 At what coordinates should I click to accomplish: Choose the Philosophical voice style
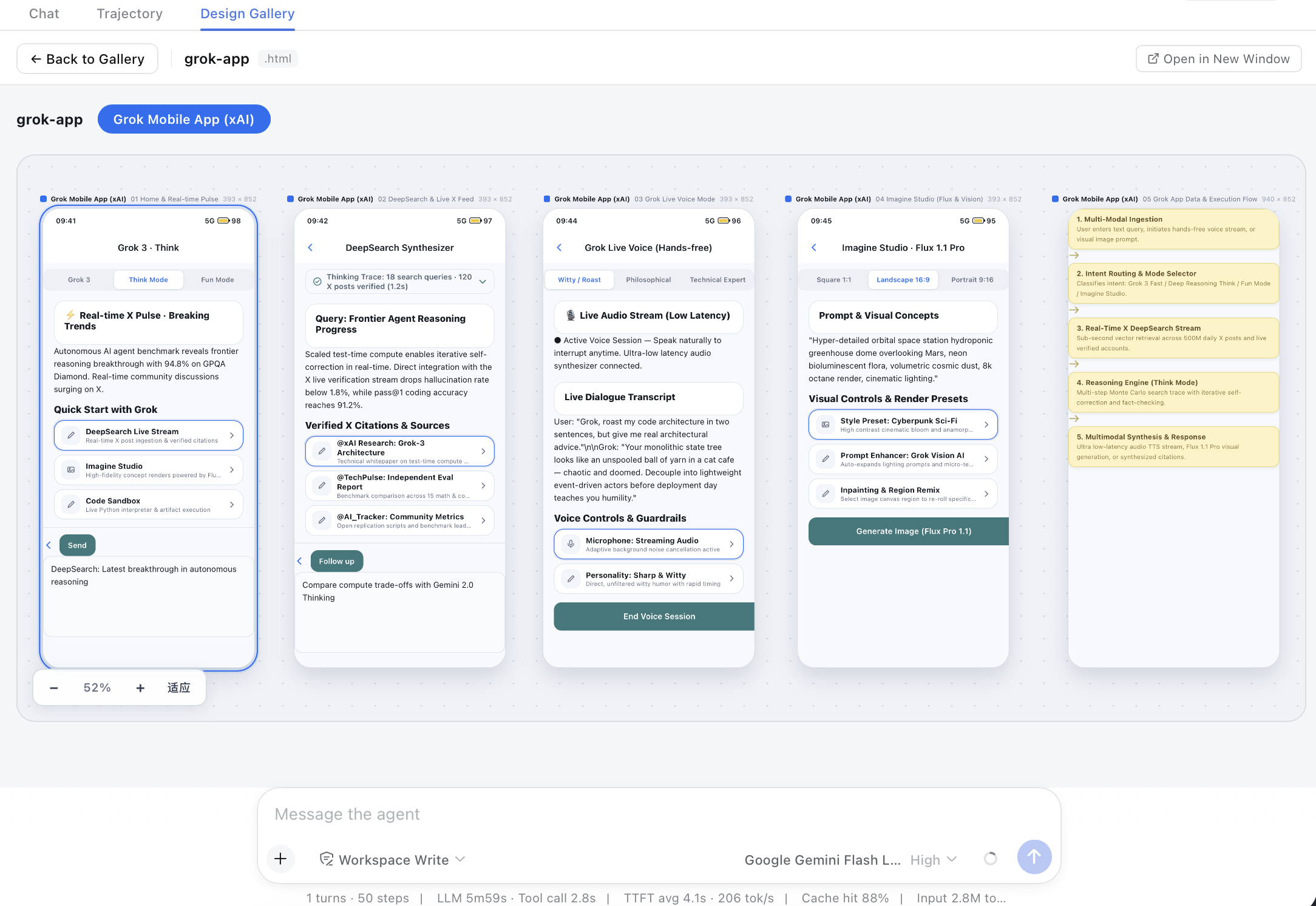coord(648,280)
